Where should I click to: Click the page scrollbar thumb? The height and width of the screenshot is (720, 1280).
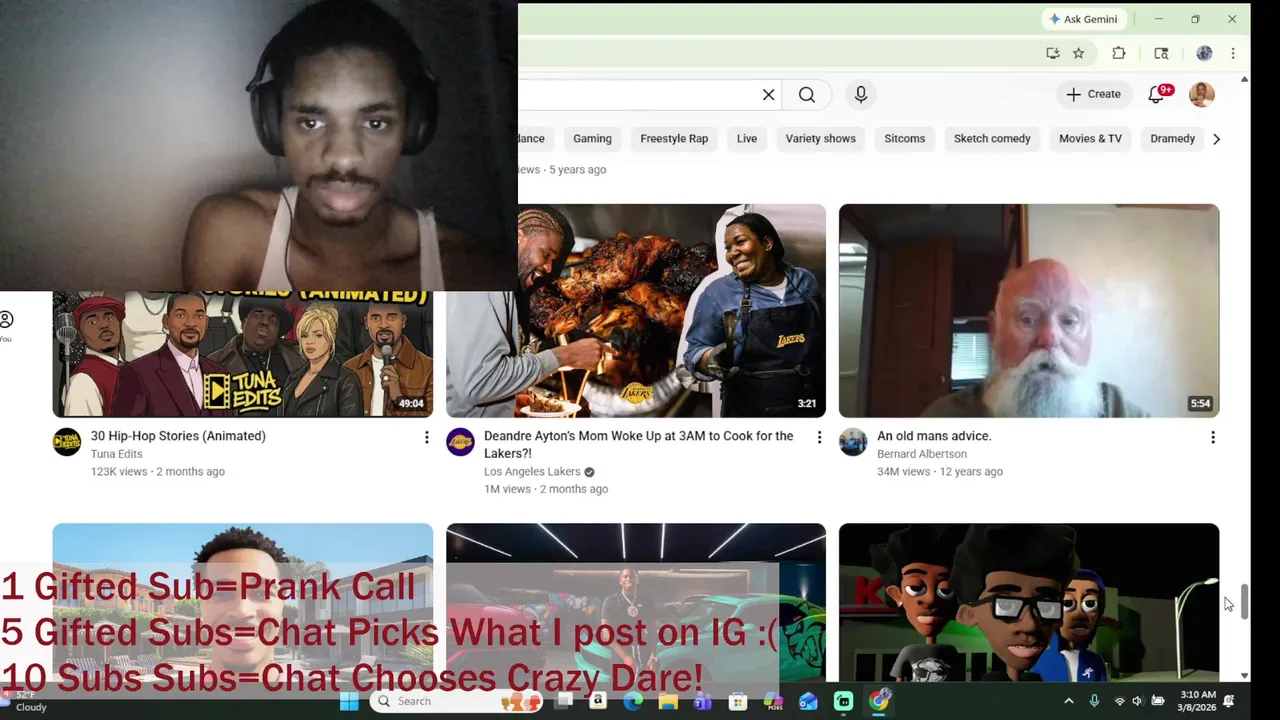tap(1244, 603)
